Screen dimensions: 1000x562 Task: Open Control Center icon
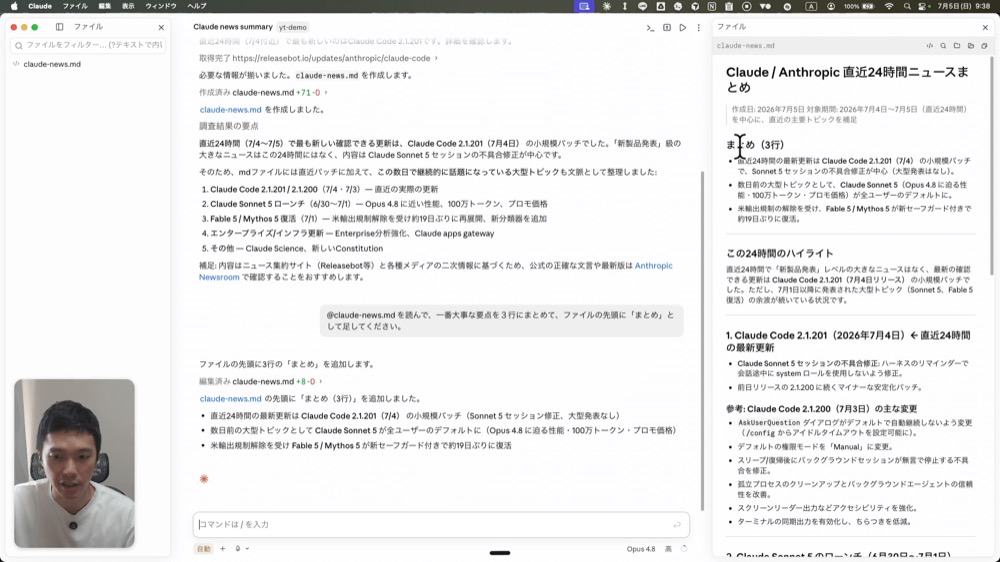click(x=923, y=6)
